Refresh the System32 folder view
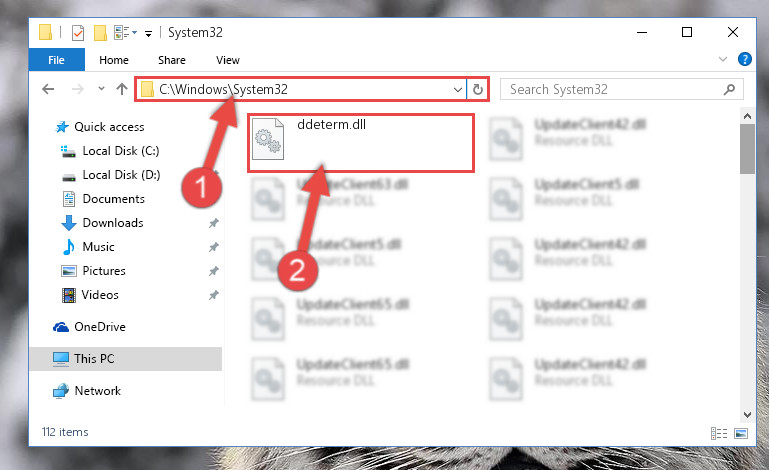Screen dimensions: 769x470 pos(478,89)
